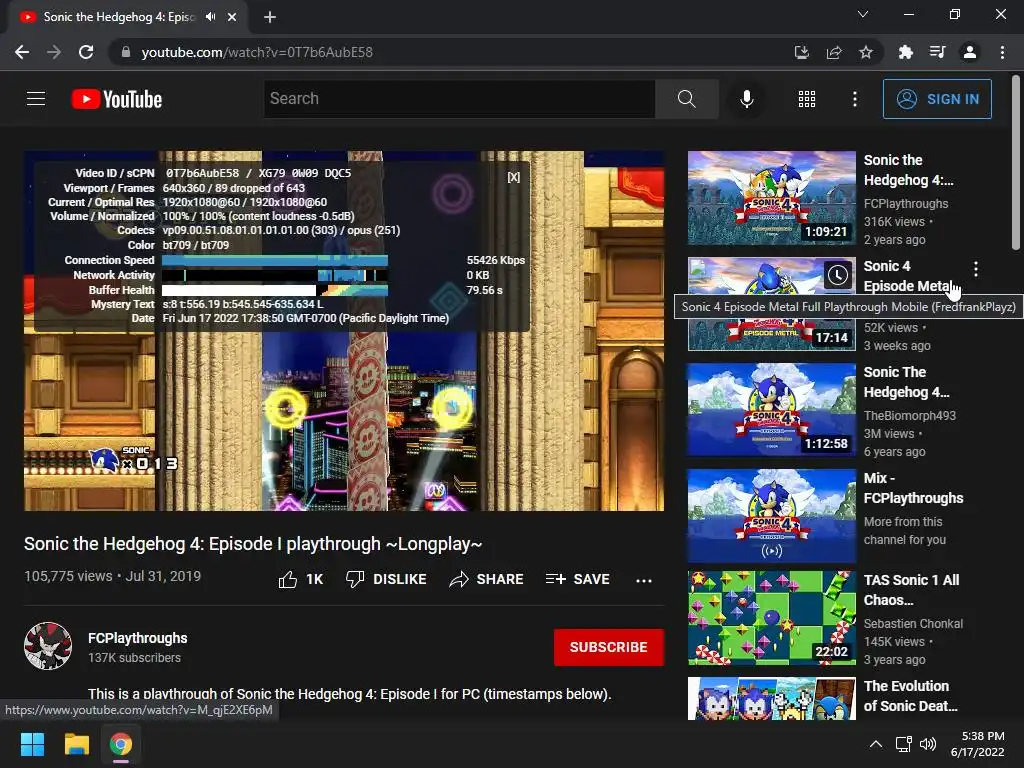Open FCPlaythroughs channel avatar
The width and height of the screenshot is (1024, 768).
pyautogui.click(x=48, y=647)
